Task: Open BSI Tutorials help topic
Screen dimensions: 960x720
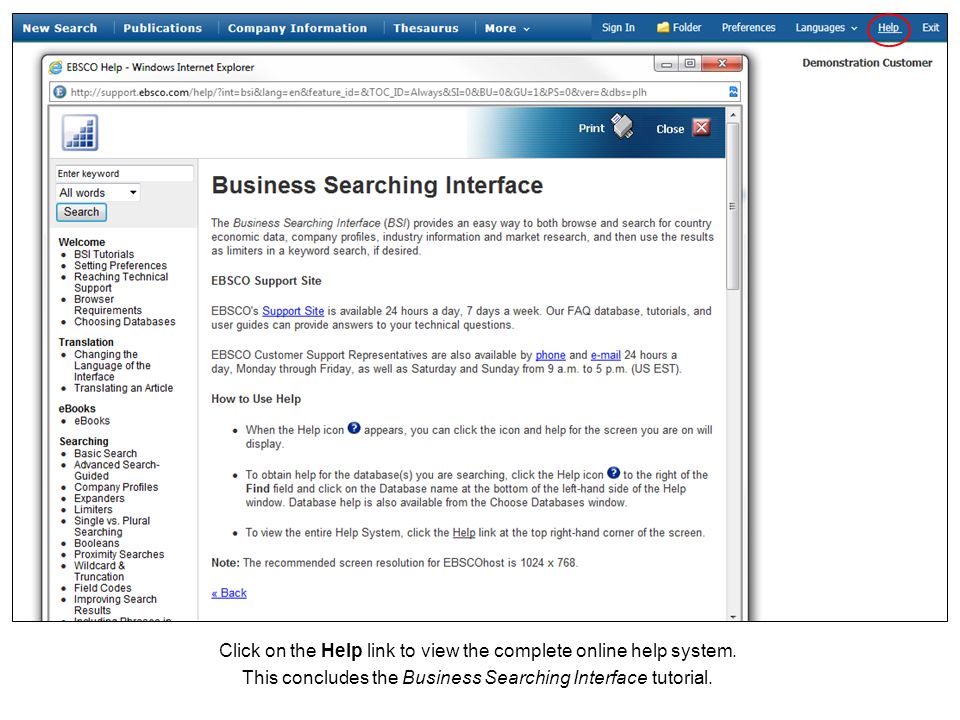Action: pyautogui.click(x=104, y=254)
